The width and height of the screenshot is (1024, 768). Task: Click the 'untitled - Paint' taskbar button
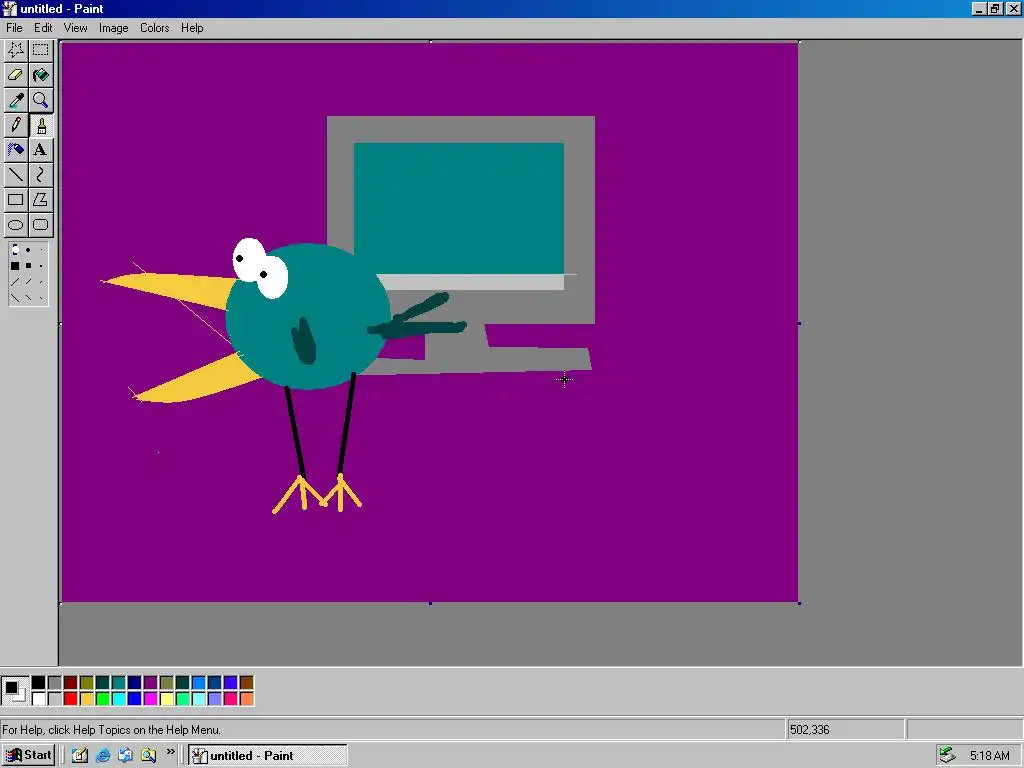[268, 756]
